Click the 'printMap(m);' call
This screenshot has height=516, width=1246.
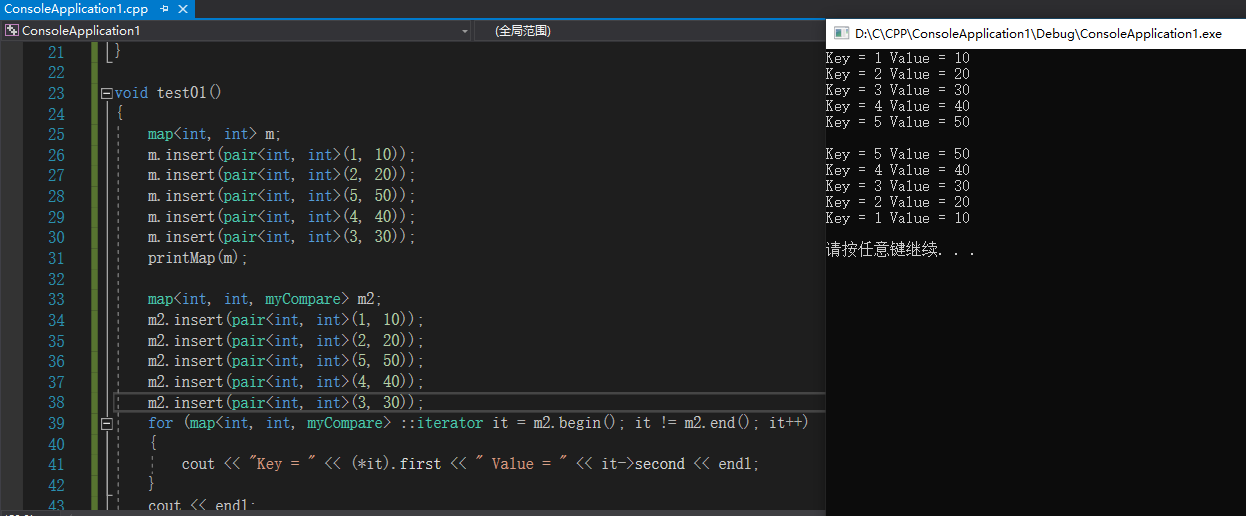[197, 258]
